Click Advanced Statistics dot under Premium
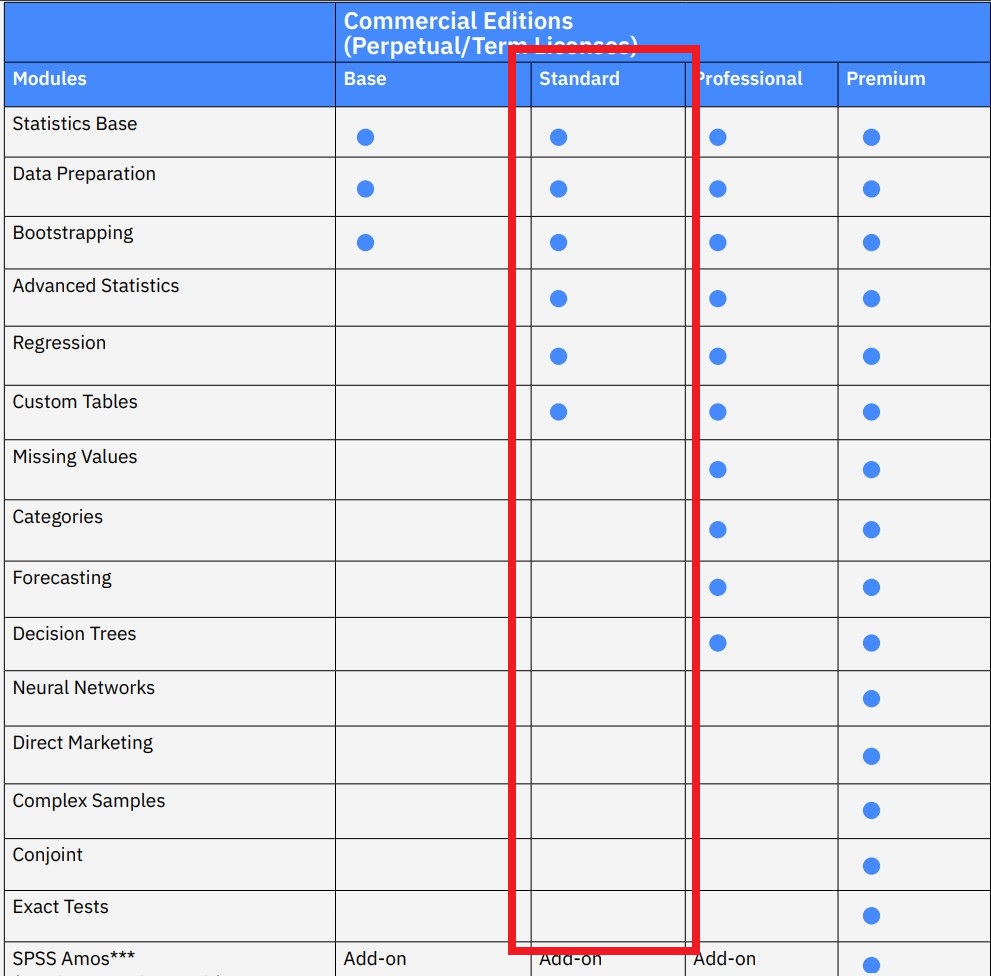 [x=871, y=298]
